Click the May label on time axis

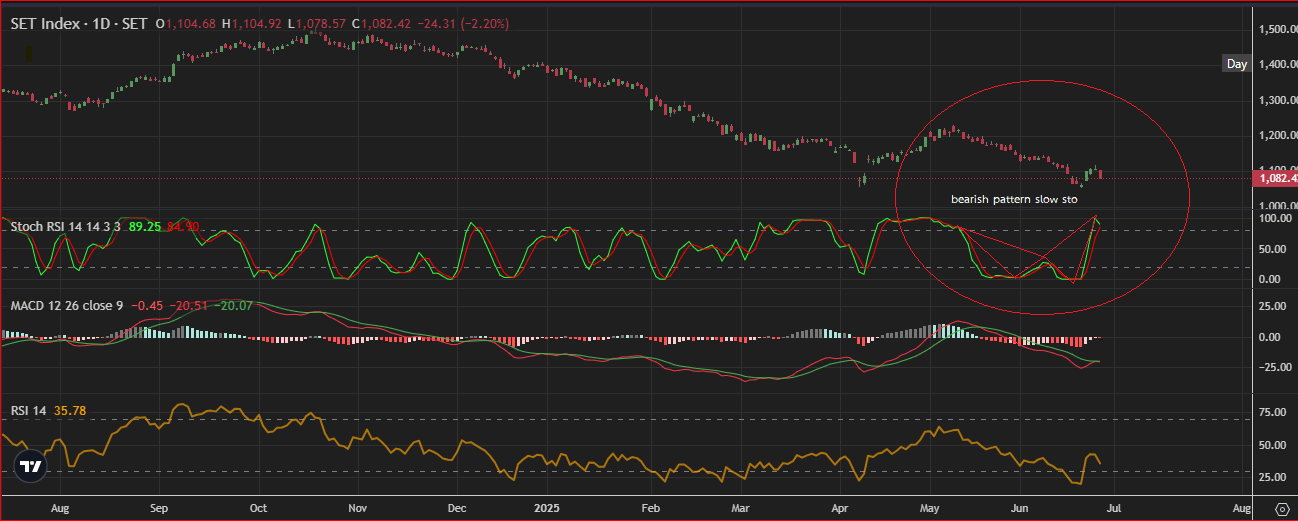click(x=932, y=508)
